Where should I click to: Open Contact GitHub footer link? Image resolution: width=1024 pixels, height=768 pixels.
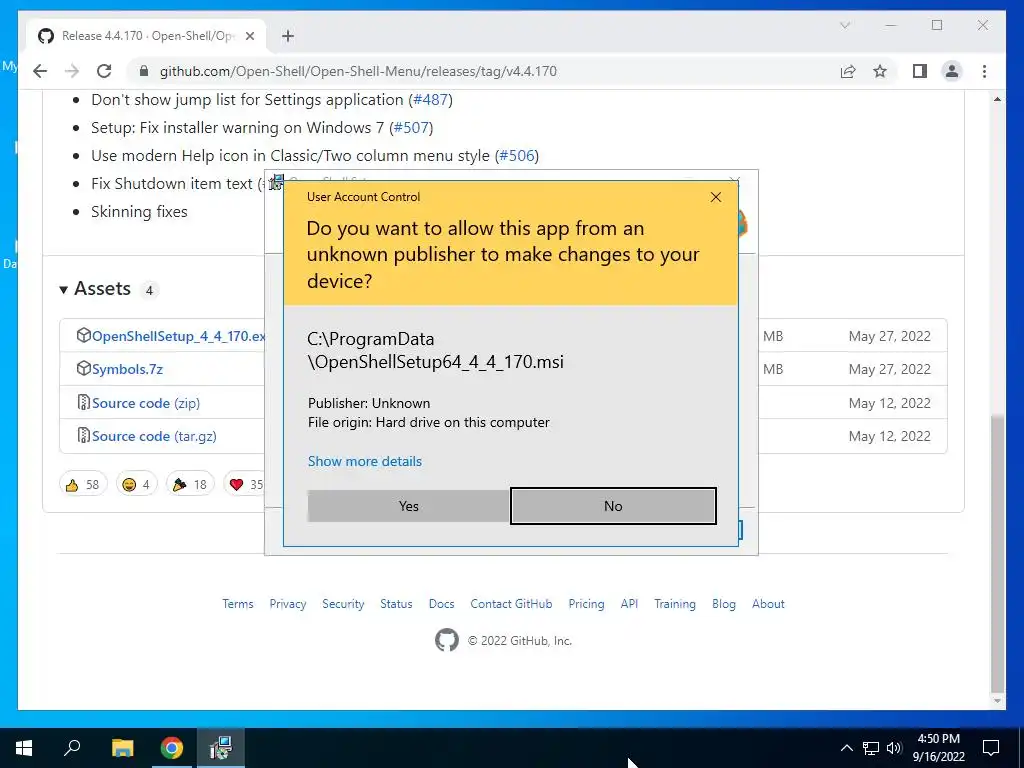pyautogui.click(x=511, y=604)
